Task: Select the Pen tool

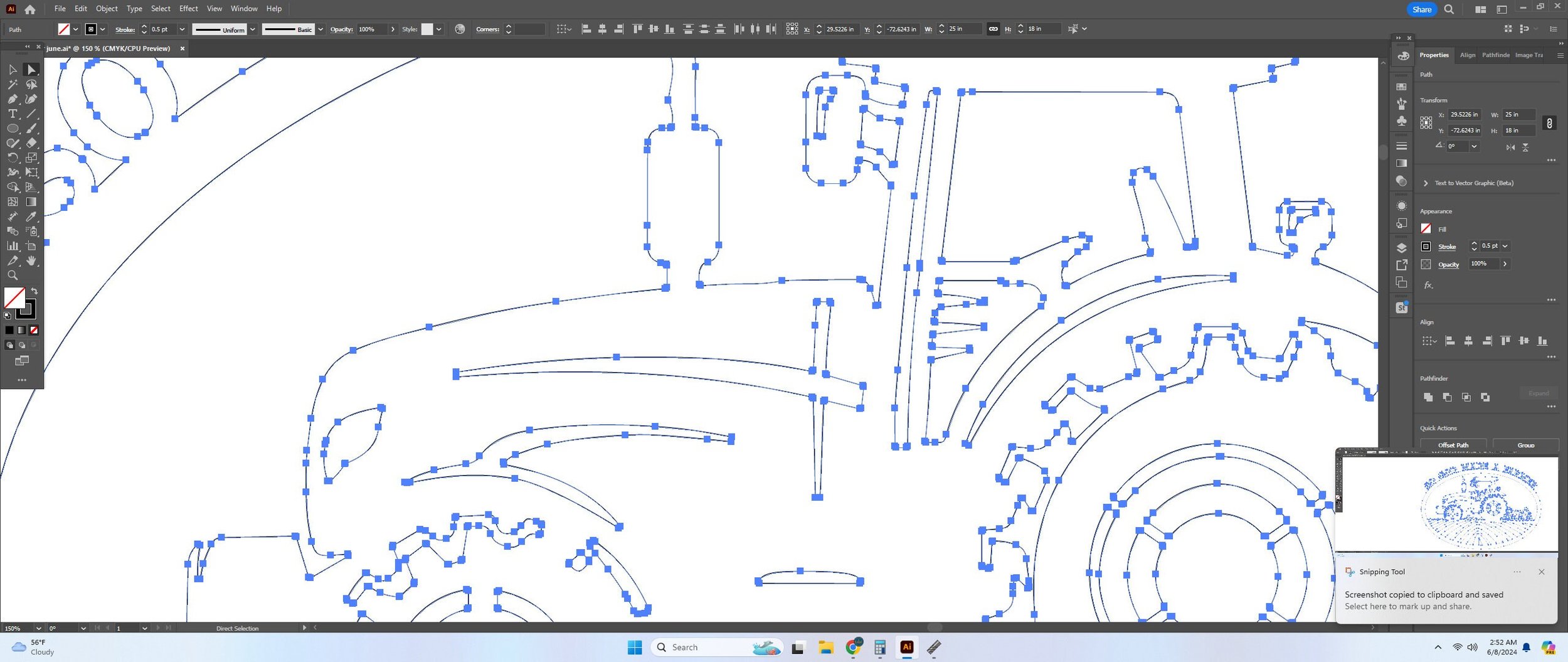Action: (13, 99)
